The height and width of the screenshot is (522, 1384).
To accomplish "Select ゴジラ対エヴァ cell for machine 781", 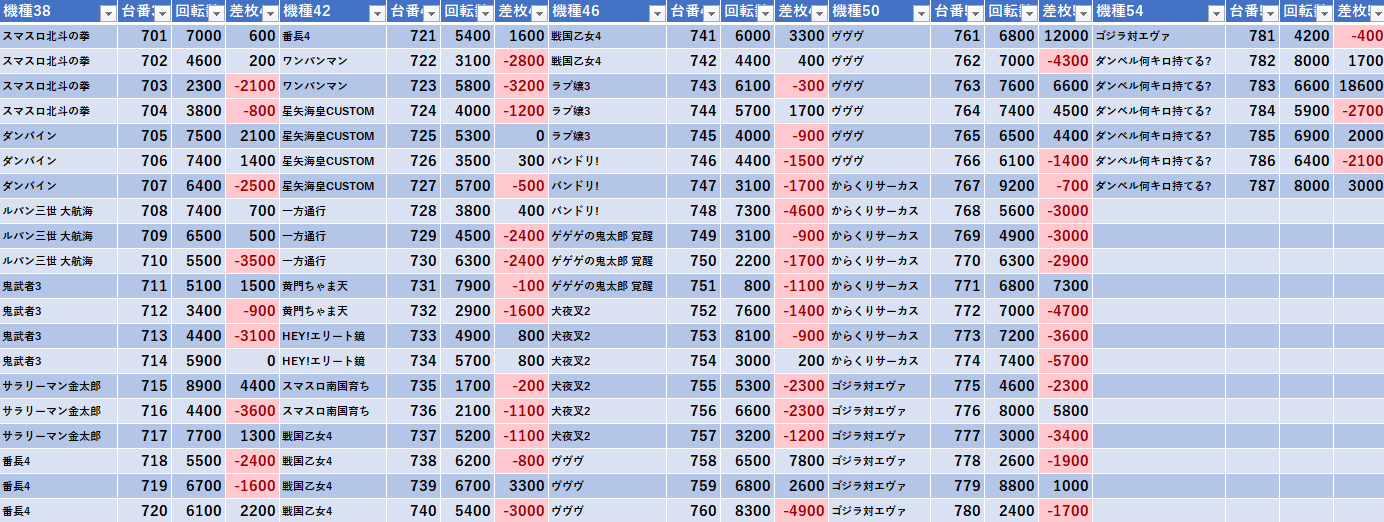I will (1159, 36).
